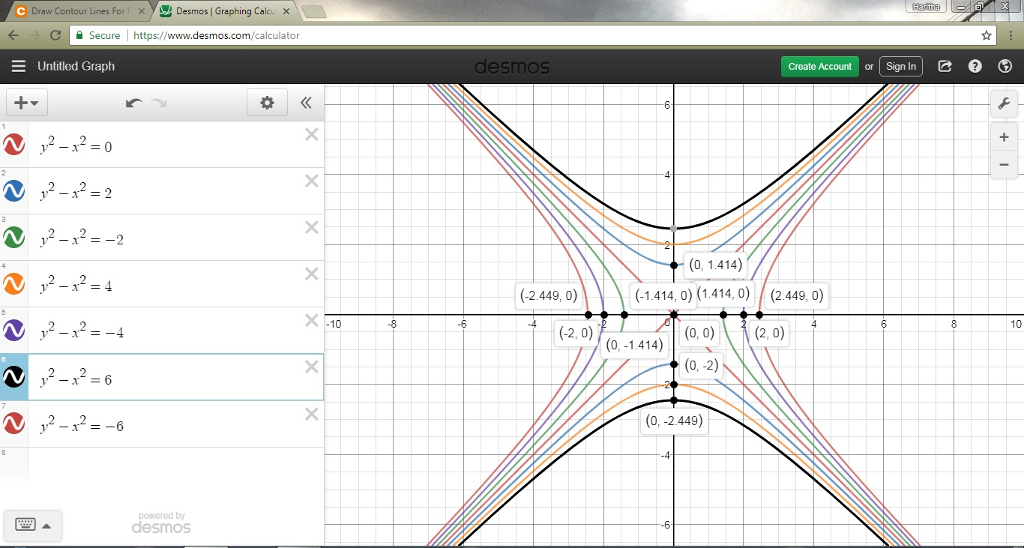
Task: Collapse the expression list panel
Action: [306, 102]
